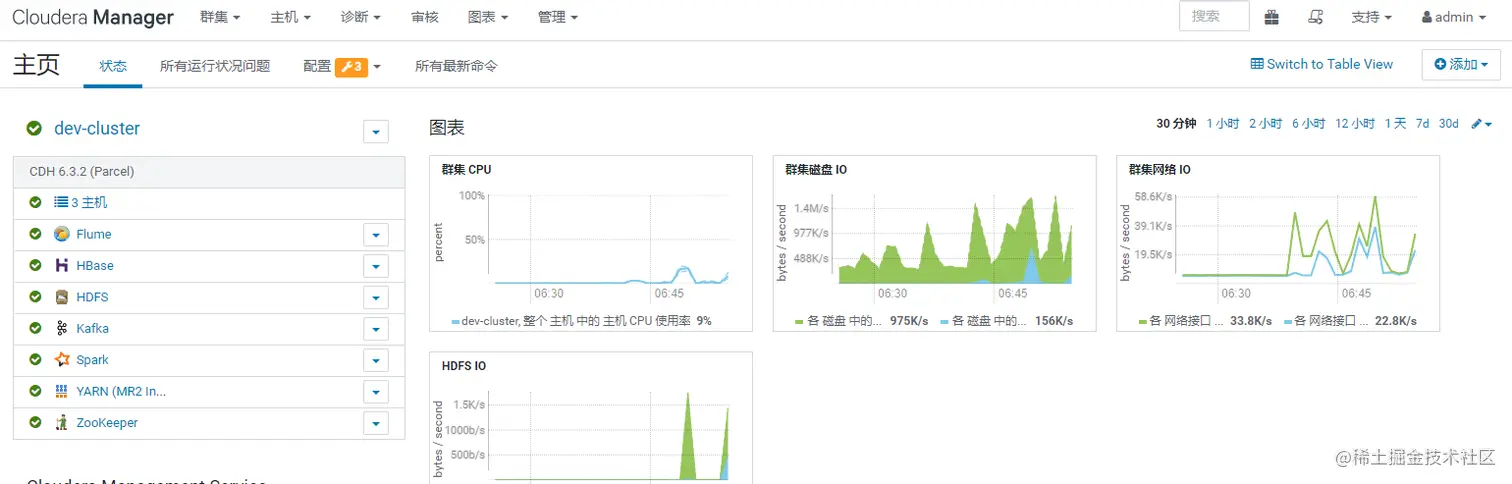1512x484 pixels.
Task: Open the dev-cluster link
Action: [x=97, y=128]
